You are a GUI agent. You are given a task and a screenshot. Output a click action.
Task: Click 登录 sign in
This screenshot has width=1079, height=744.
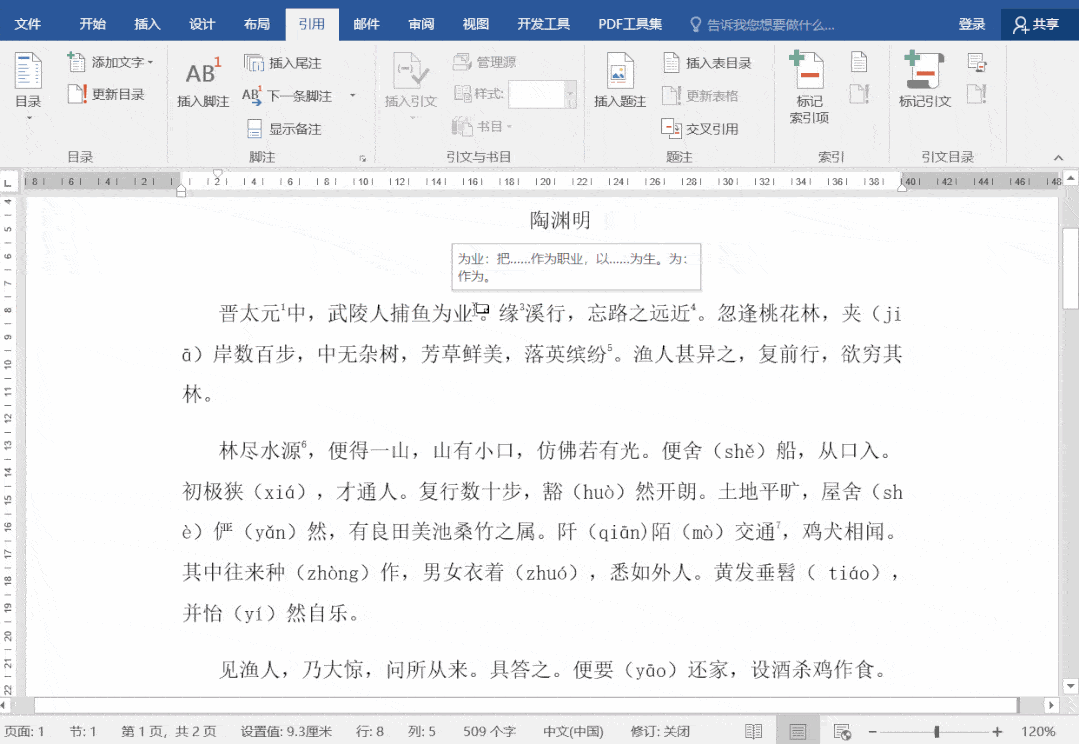pyautogui.click(x=972, y=24)
